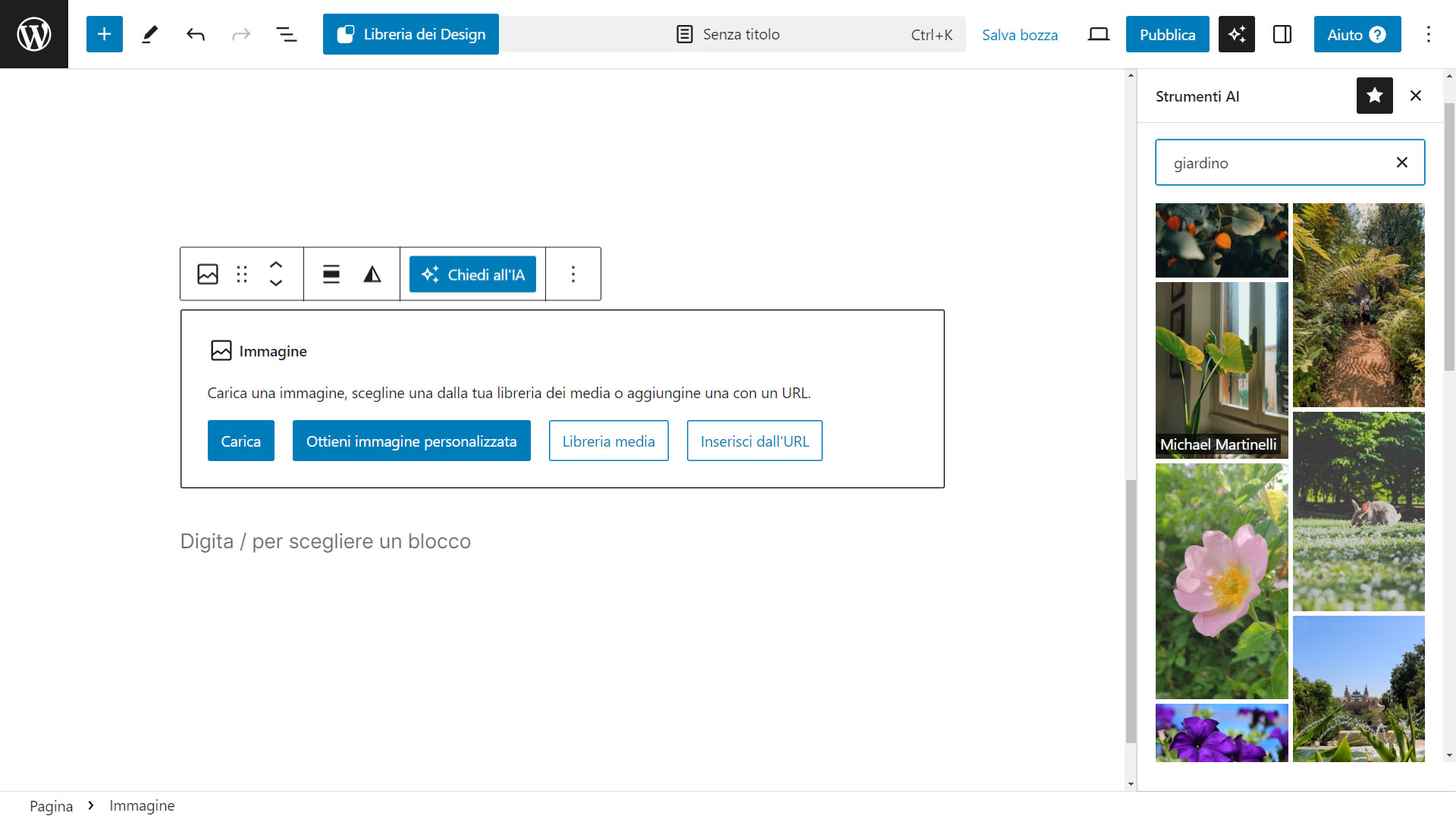Click Chiedi all'IA button
The image size is (1456, 819).
pyautogui.click(x=473, y=274)
